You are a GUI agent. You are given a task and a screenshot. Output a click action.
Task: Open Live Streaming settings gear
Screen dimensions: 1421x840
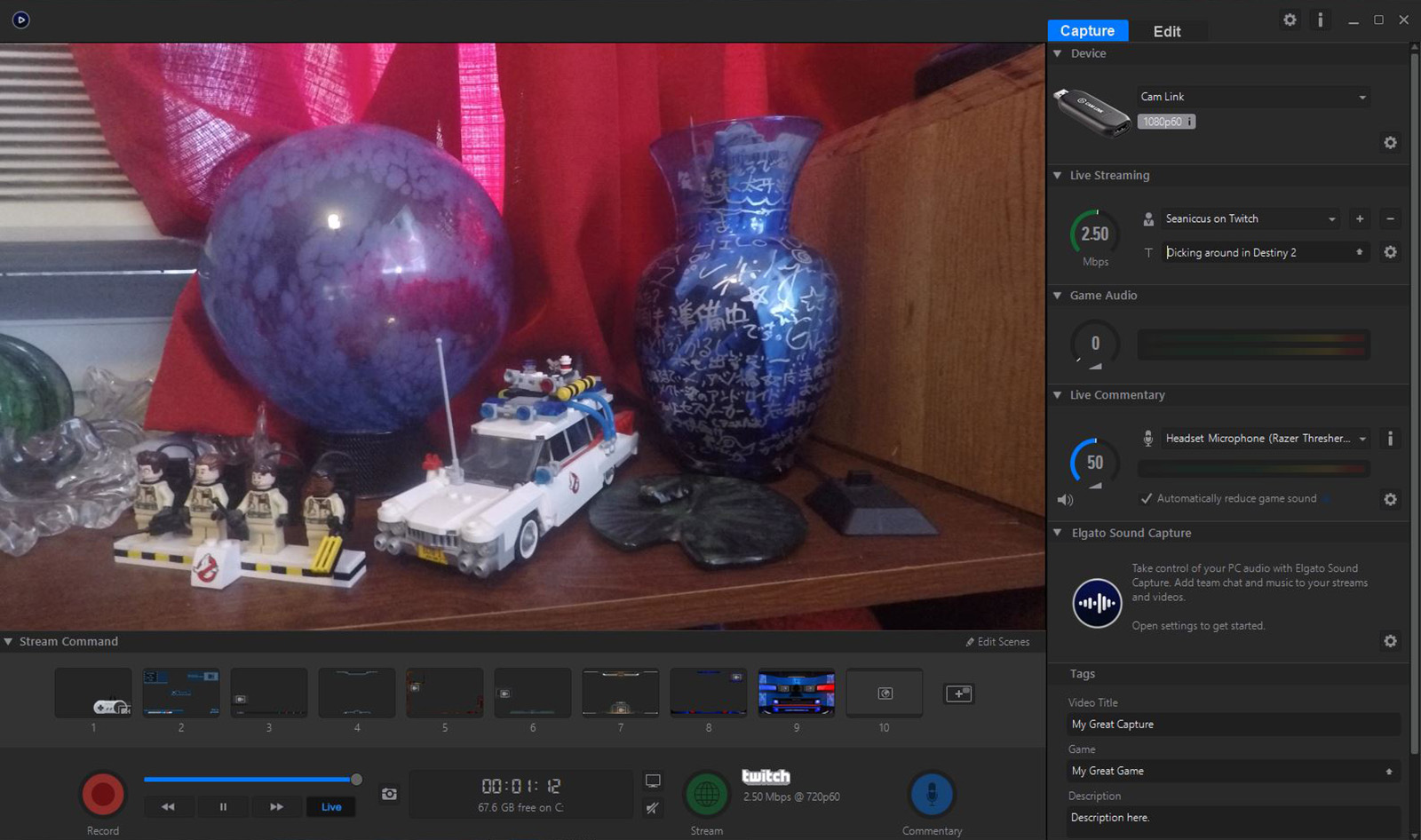click(x=1390, y=252)
